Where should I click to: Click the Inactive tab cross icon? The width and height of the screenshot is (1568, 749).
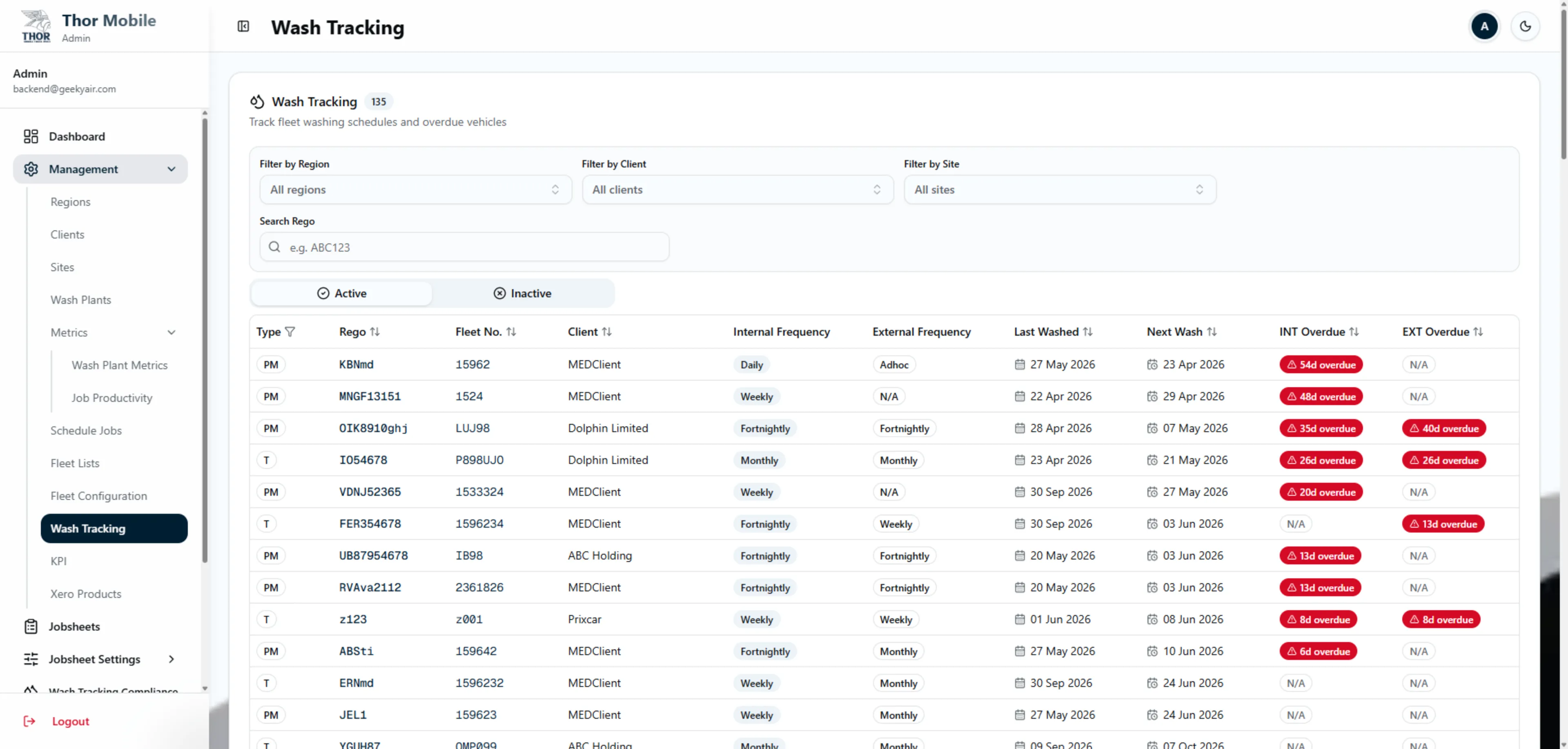click(x=500, y=294)
